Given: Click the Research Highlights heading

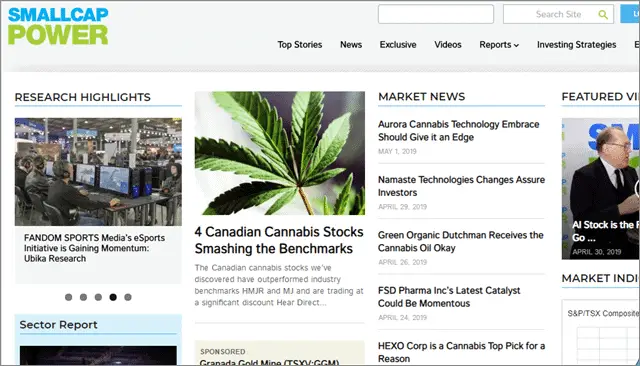Looking at the screenshot, I should (82, 97).
